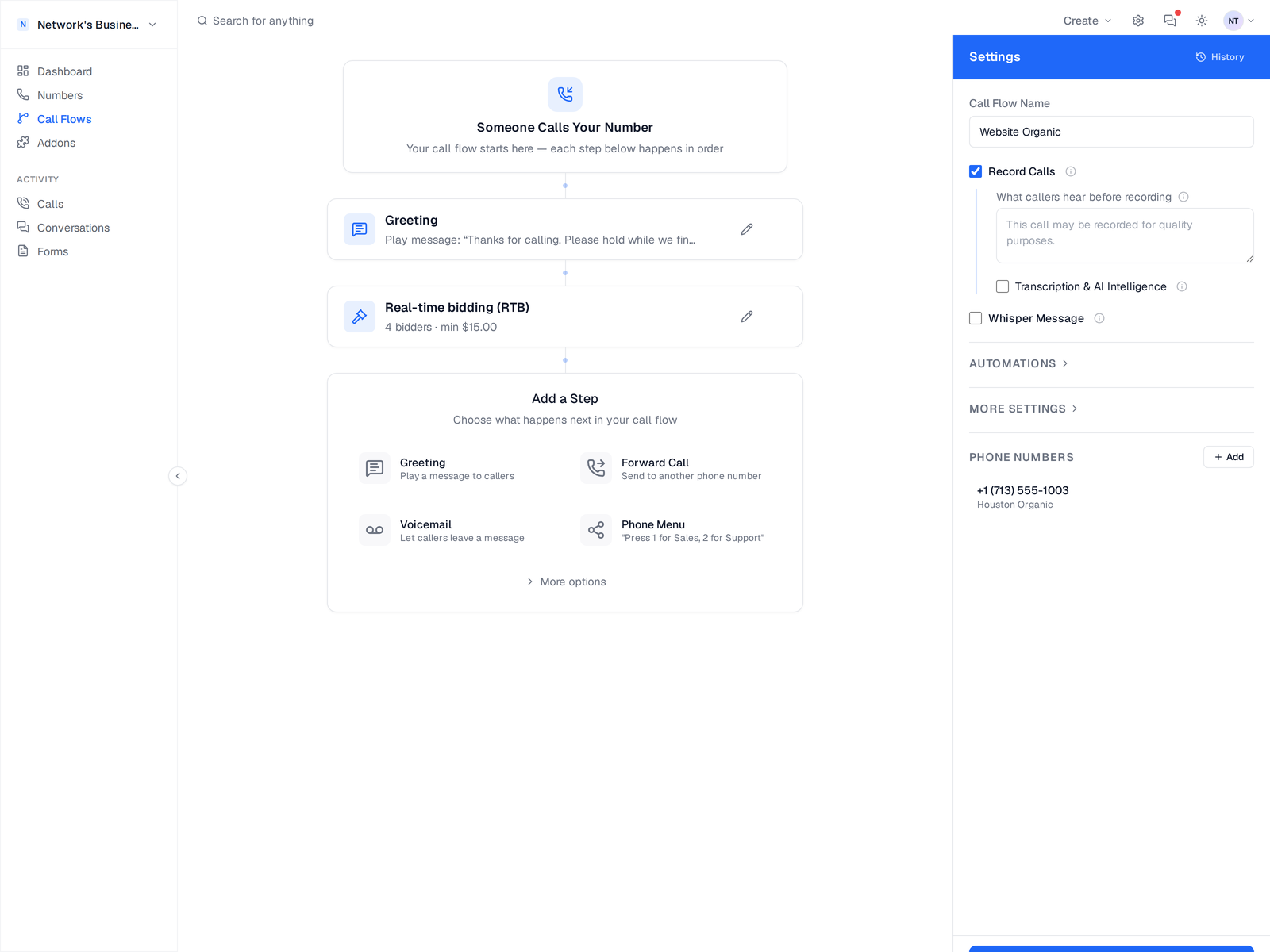Click the Phone Menu share icon
The image size is (1270, 952).
[596, 530]
